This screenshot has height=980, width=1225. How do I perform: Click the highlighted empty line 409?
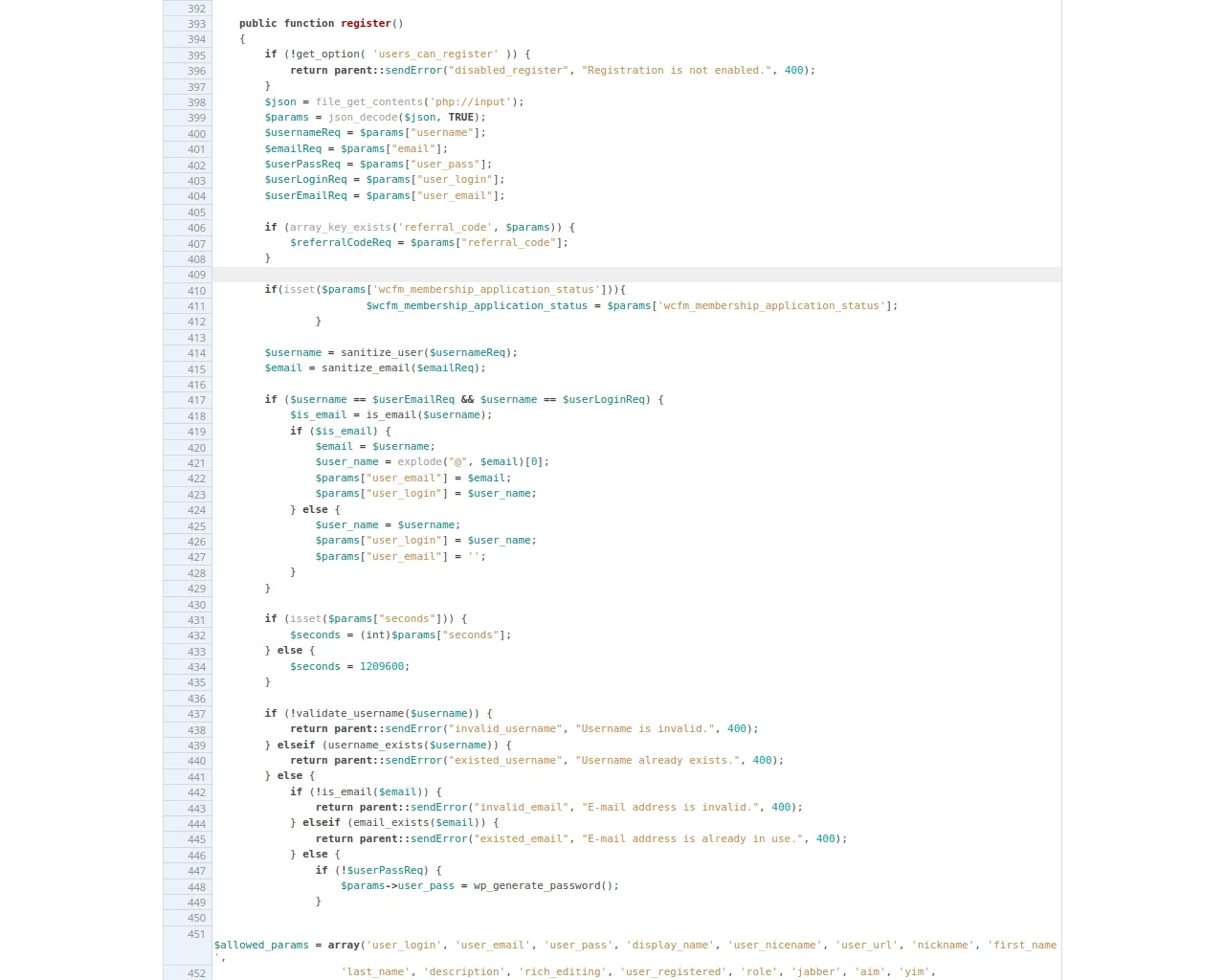point(636,275)
